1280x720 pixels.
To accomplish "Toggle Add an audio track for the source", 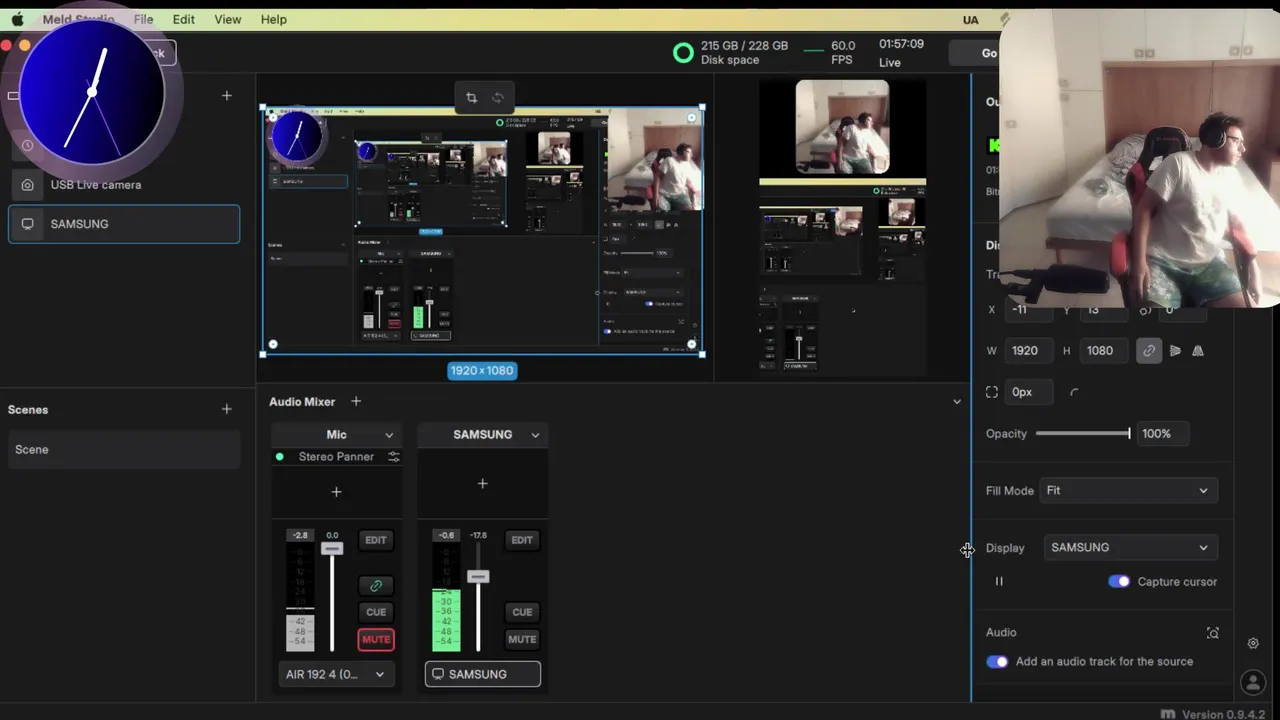I will click(x=997, y=661).
